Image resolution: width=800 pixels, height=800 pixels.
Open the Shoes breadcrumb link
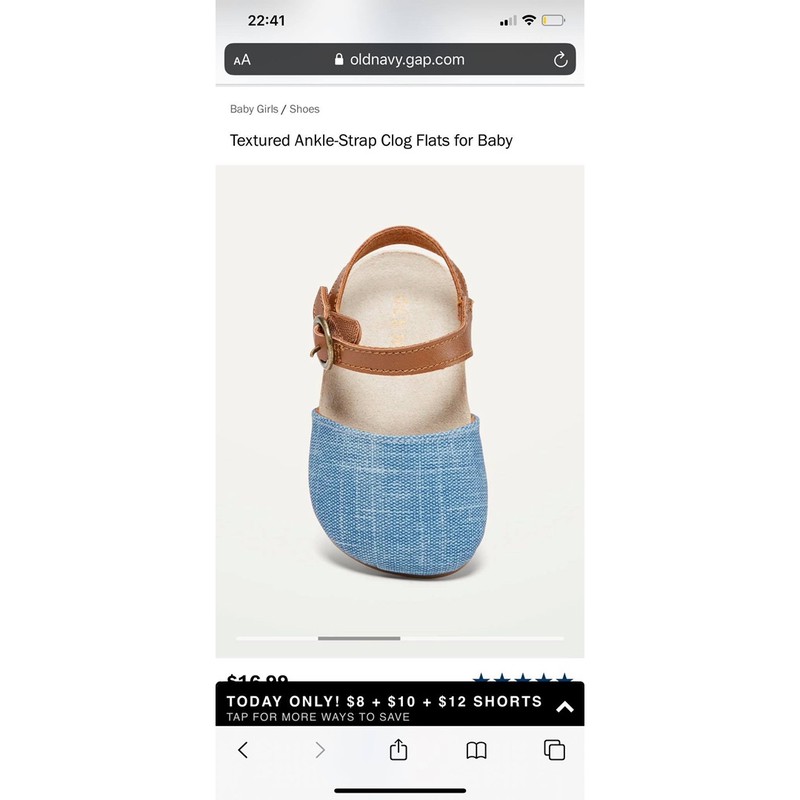[305, 109]
